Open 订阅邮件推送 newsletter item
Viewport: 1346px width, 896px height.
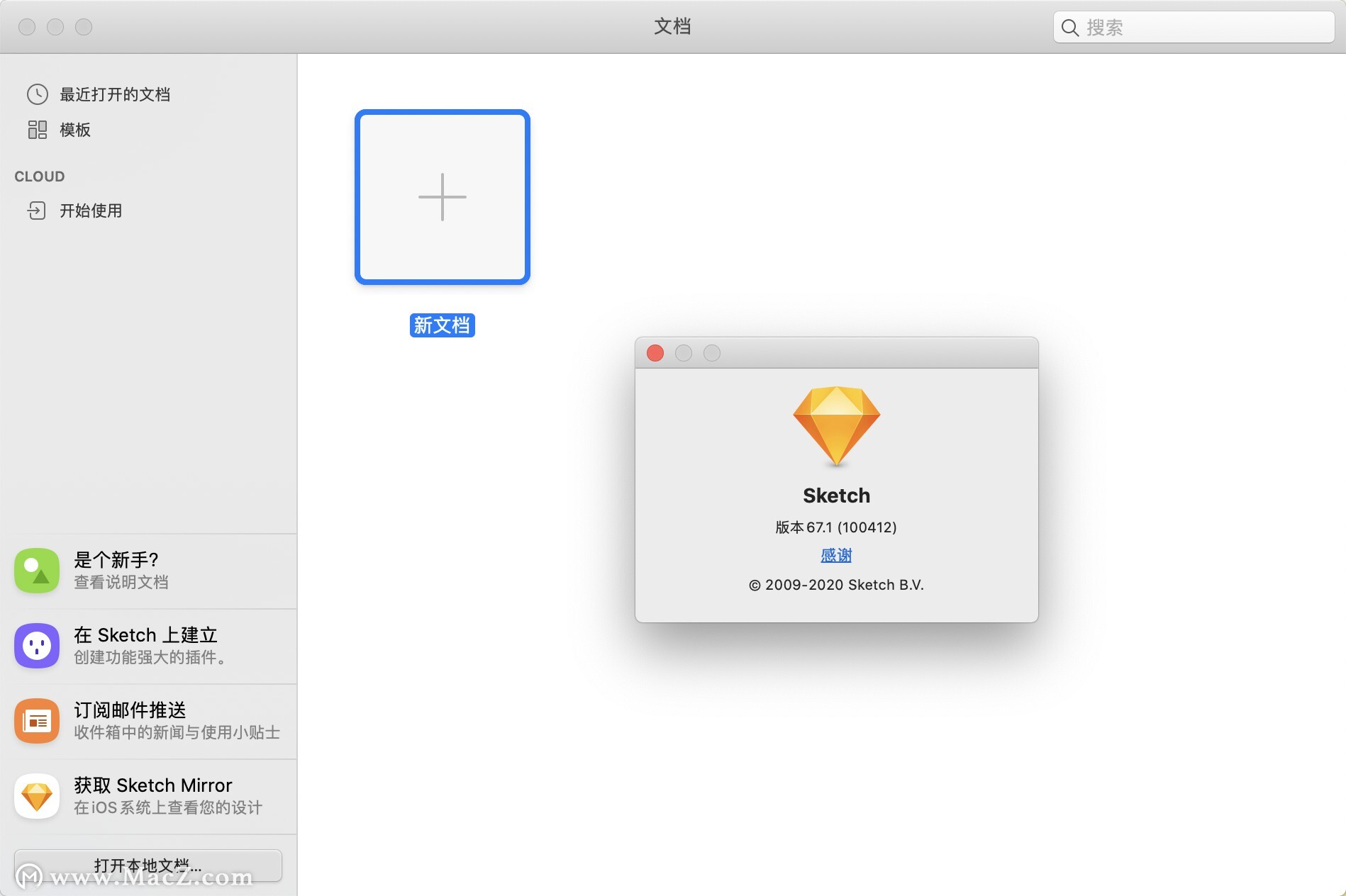(149, 721)
